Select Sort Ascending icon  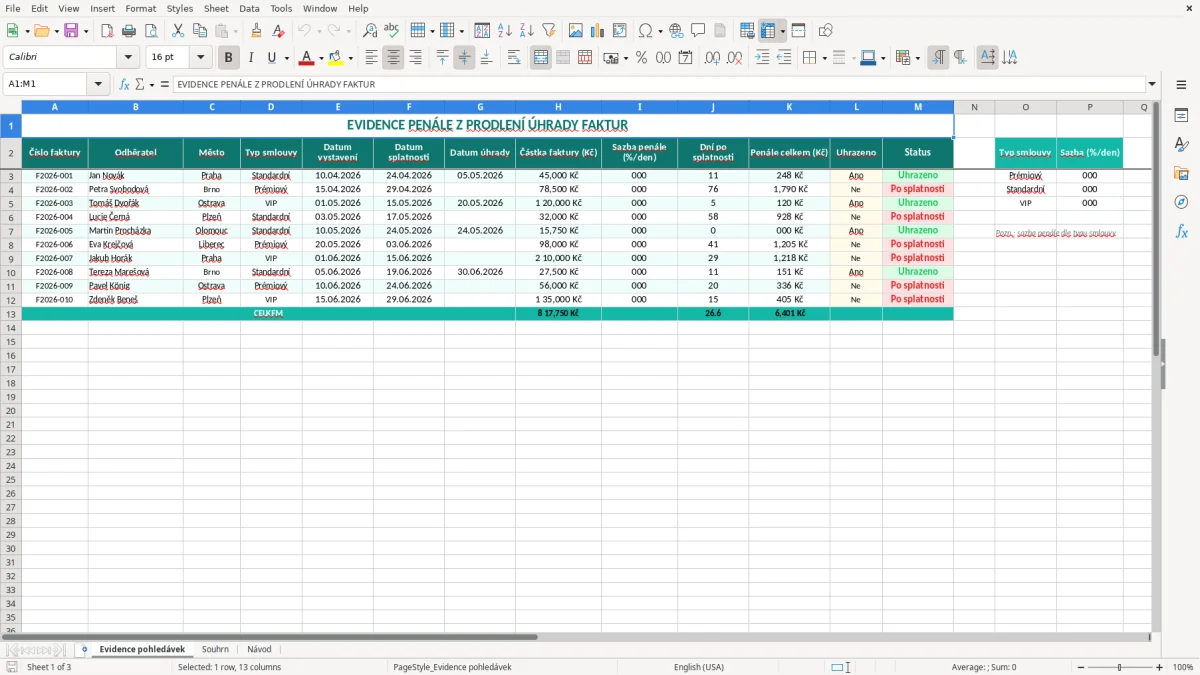click(504, 31)
